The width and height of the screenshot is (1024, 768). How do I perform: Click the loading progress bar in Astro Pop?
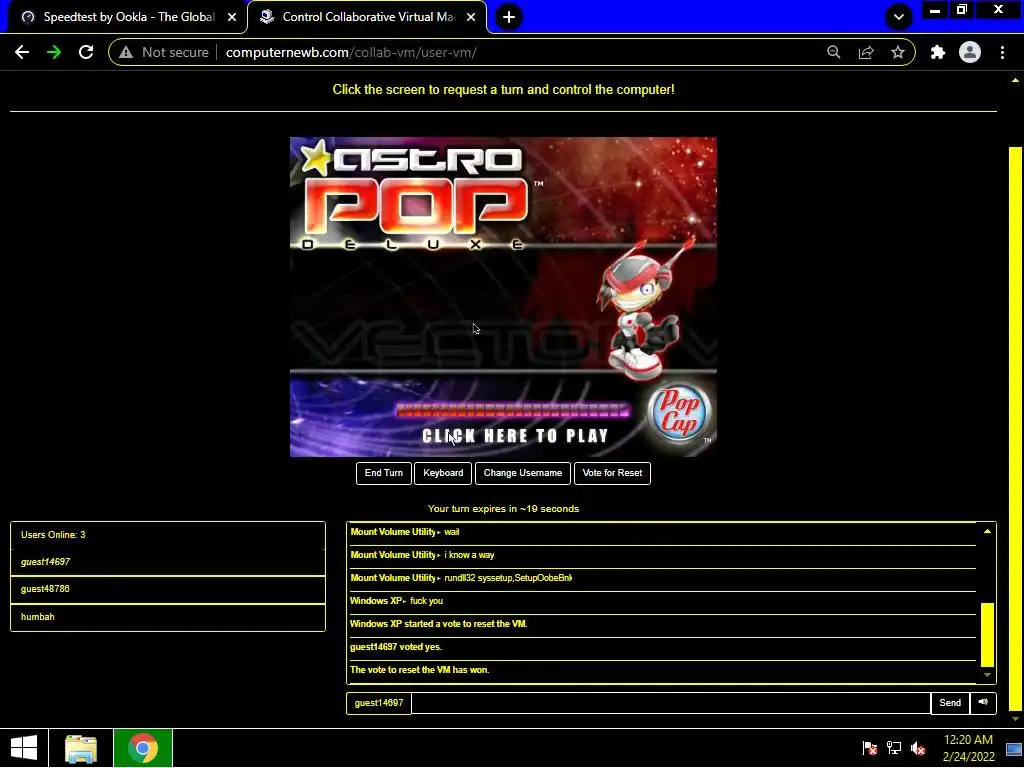click(x=513, y=411)
